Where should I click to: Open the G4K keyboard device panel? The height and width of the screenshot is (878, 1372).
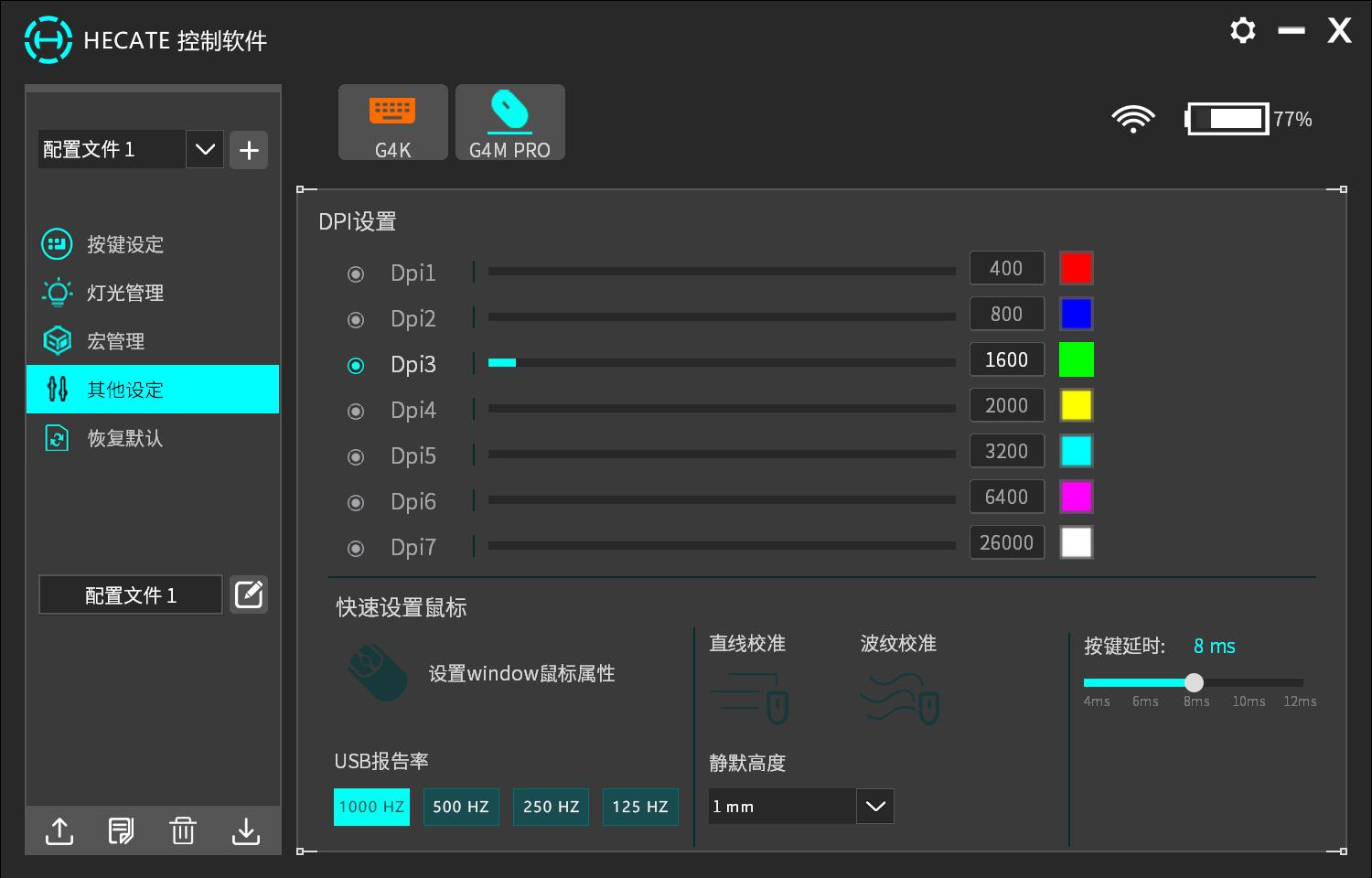(x=392, y=122)
